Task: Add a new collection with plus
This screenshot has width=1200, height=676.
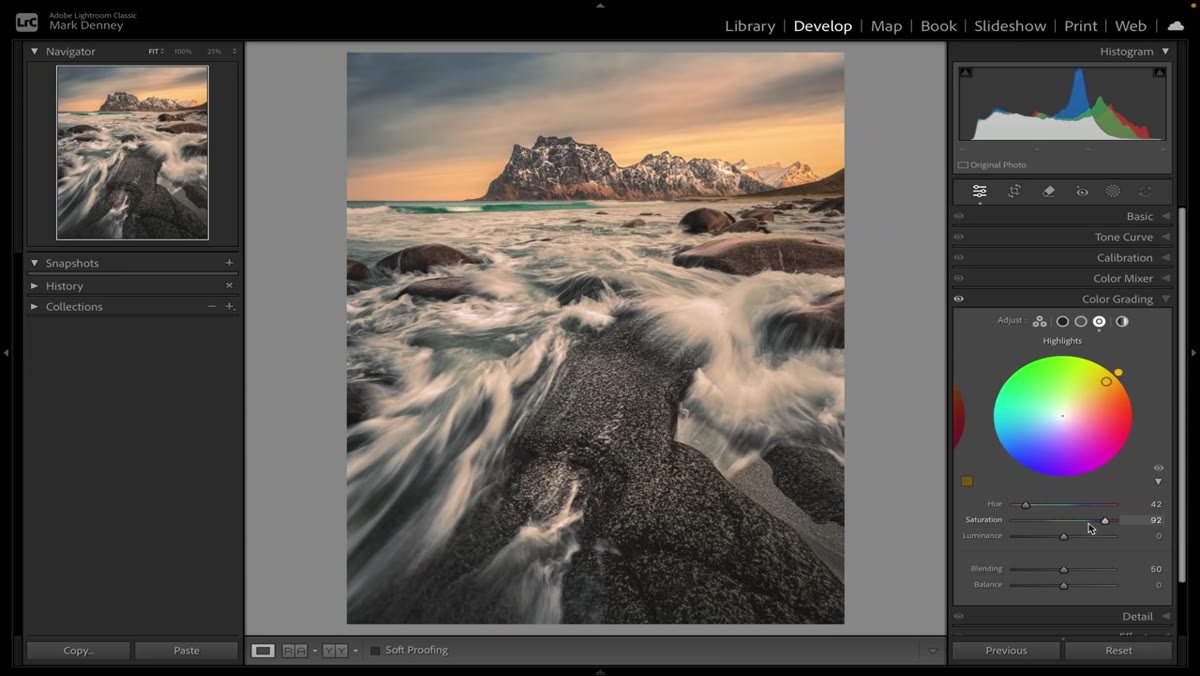Action: click(230, 306)
